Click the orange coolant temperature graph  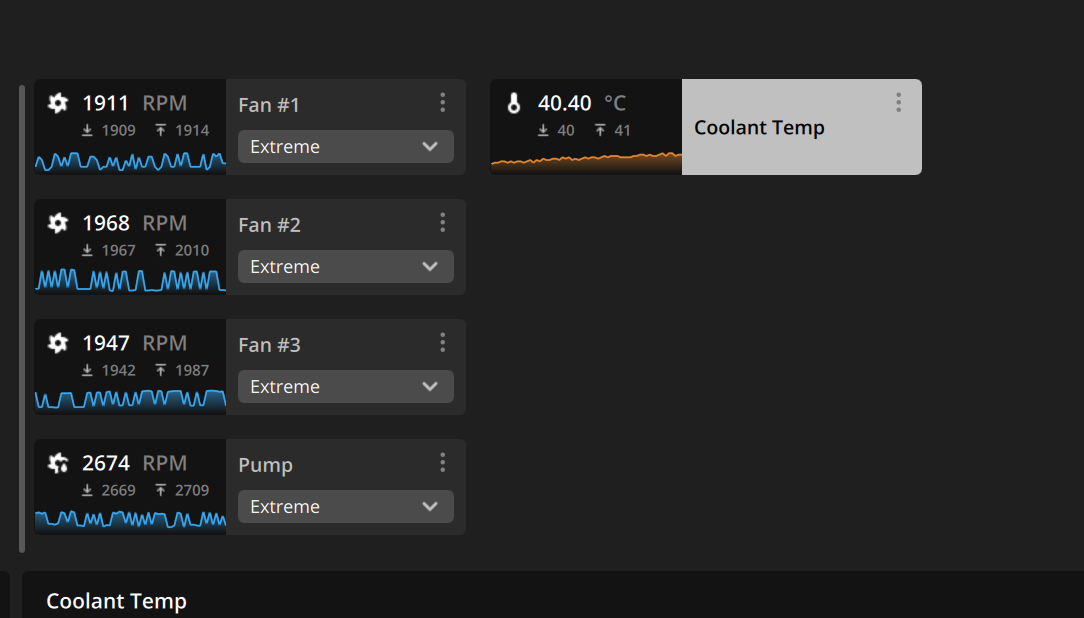point(586,162)
